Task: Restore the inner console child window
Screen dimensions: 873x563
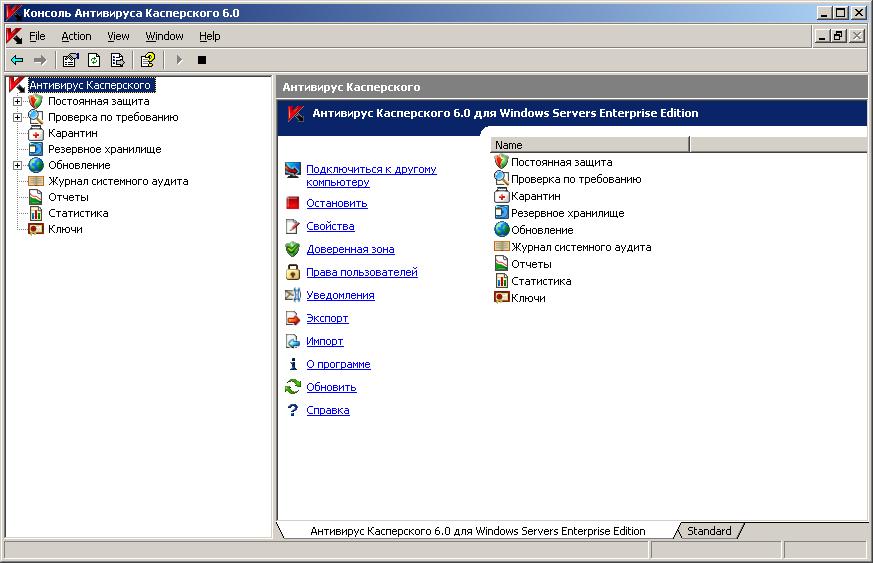Action: [x=839, y=36]
